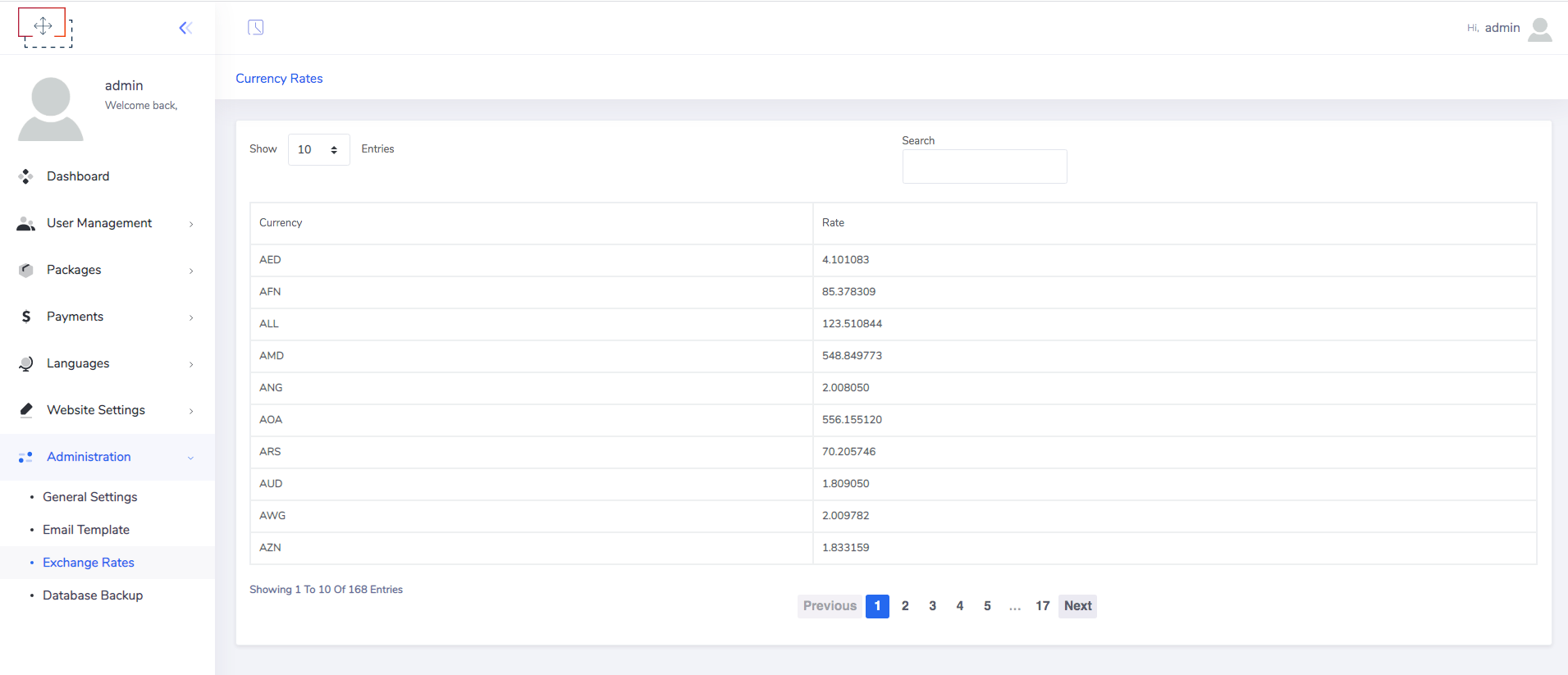Click the clock icon in the top bar
This screenshot has height=675, width=1568.
256,28
